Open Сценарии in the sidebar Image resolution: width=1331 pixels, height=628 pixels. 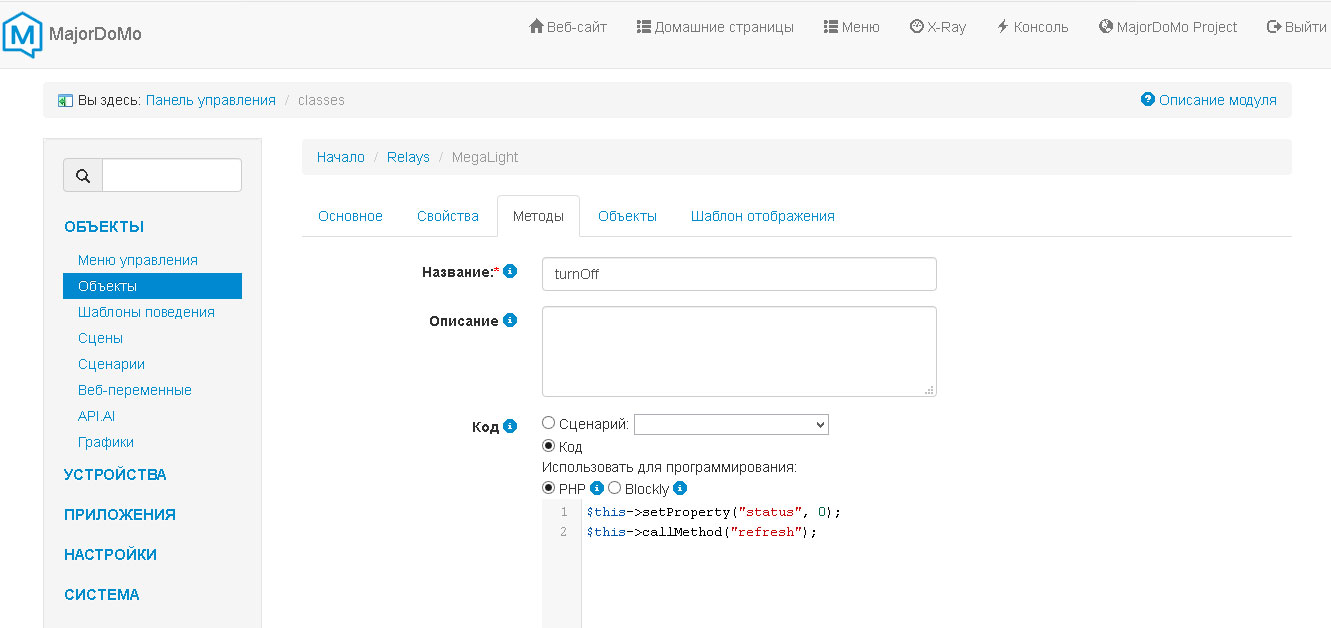111,364
